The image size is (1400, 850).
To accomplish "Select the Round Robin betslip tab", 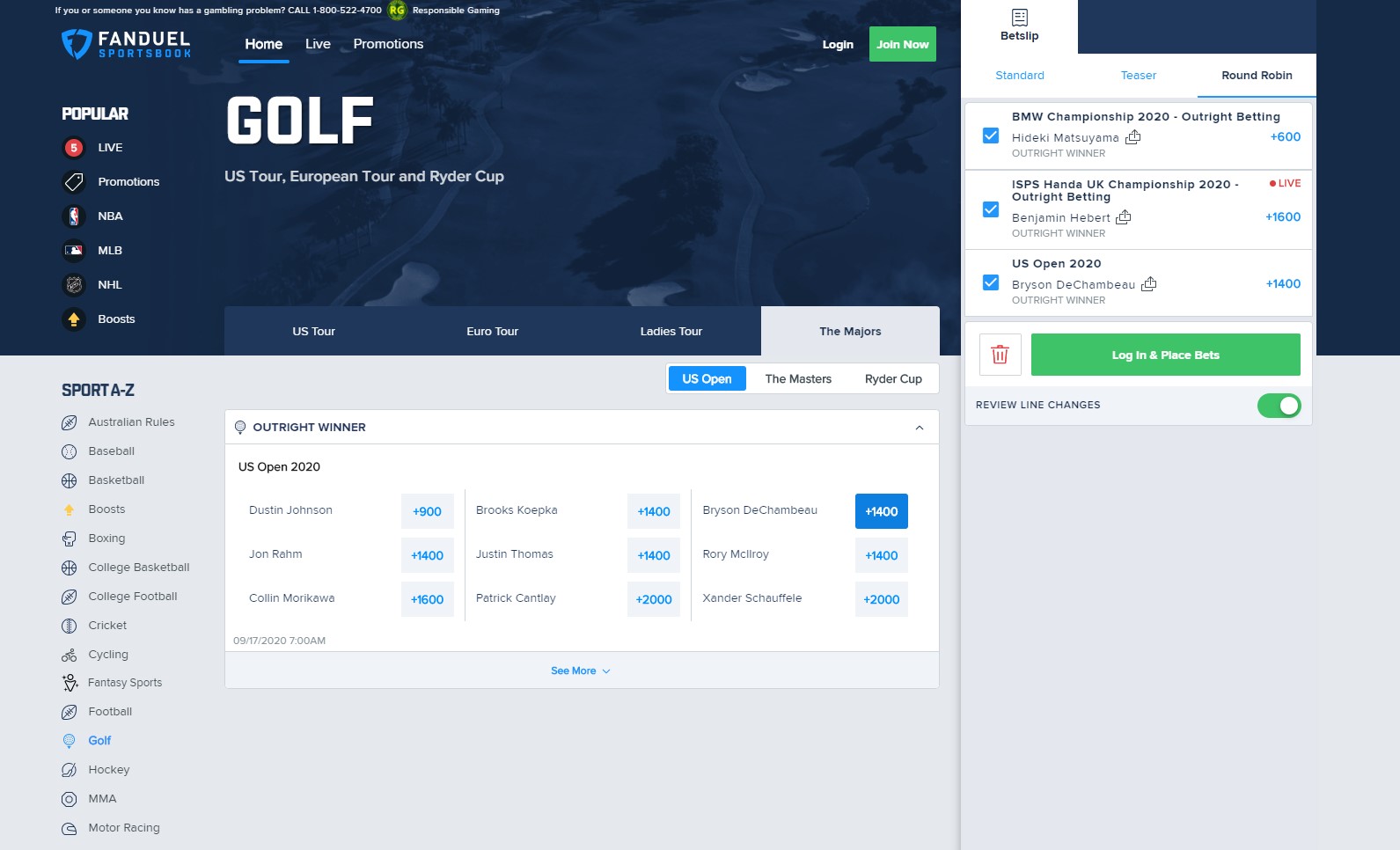I will (x=1257, y=76).
